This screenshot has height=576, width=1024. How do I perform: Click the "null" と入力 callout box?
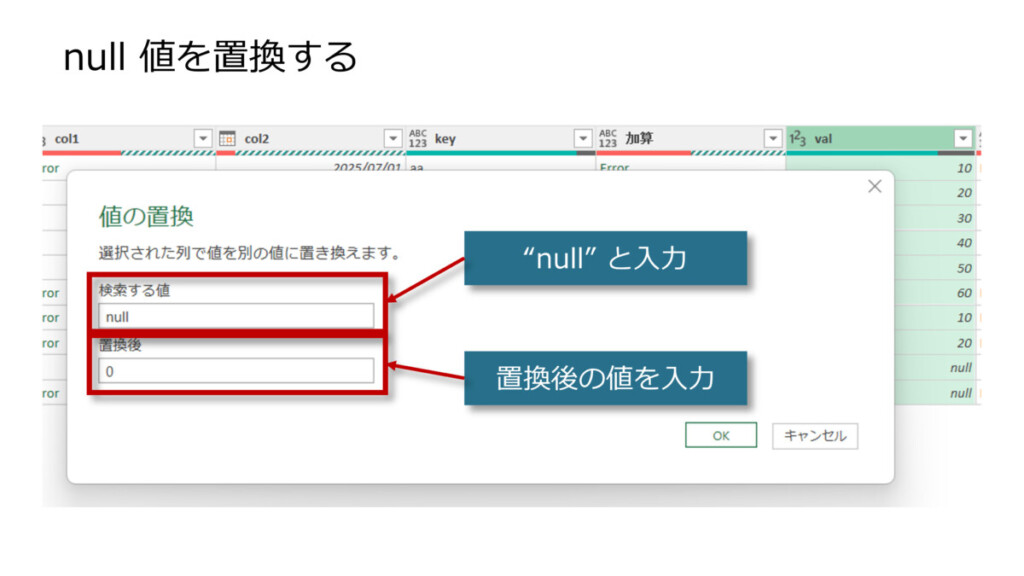click(605, 258)
